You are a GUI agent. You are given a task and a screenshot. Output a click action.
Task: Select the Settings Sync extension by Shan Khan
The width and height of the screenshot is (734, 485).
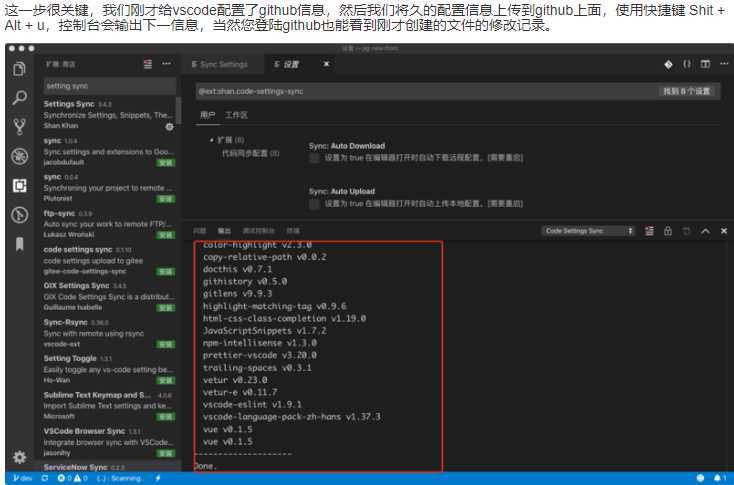(108, 115)
